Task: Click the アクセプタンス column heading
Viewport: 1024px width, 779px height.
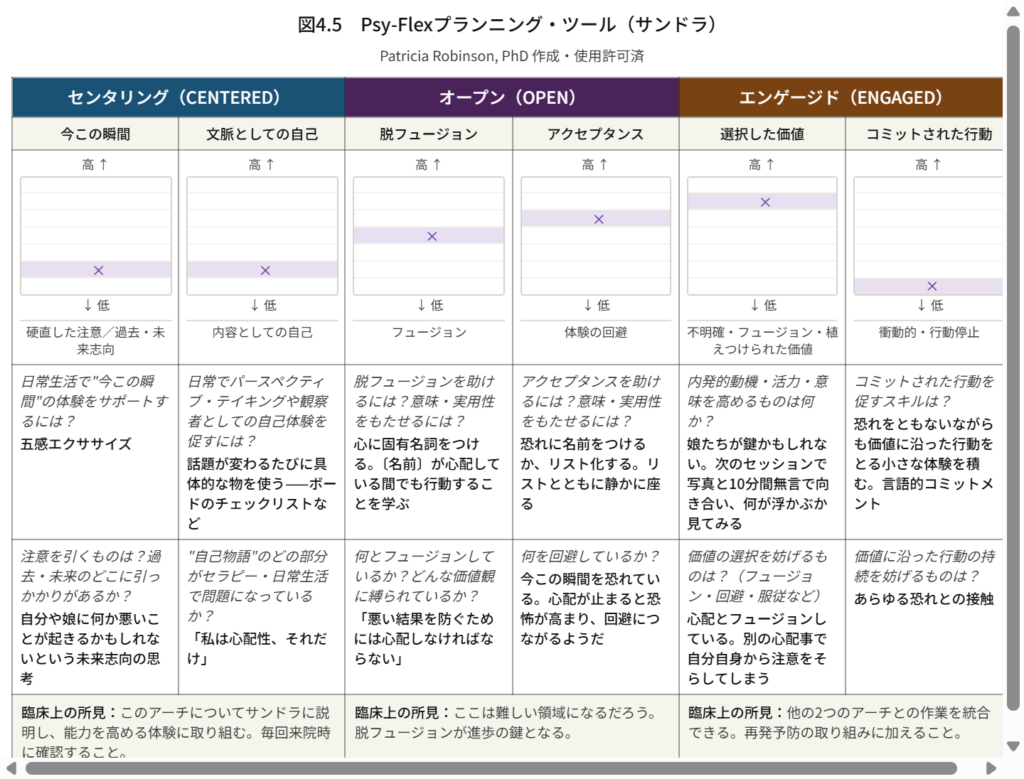Action: pos(596,133)
